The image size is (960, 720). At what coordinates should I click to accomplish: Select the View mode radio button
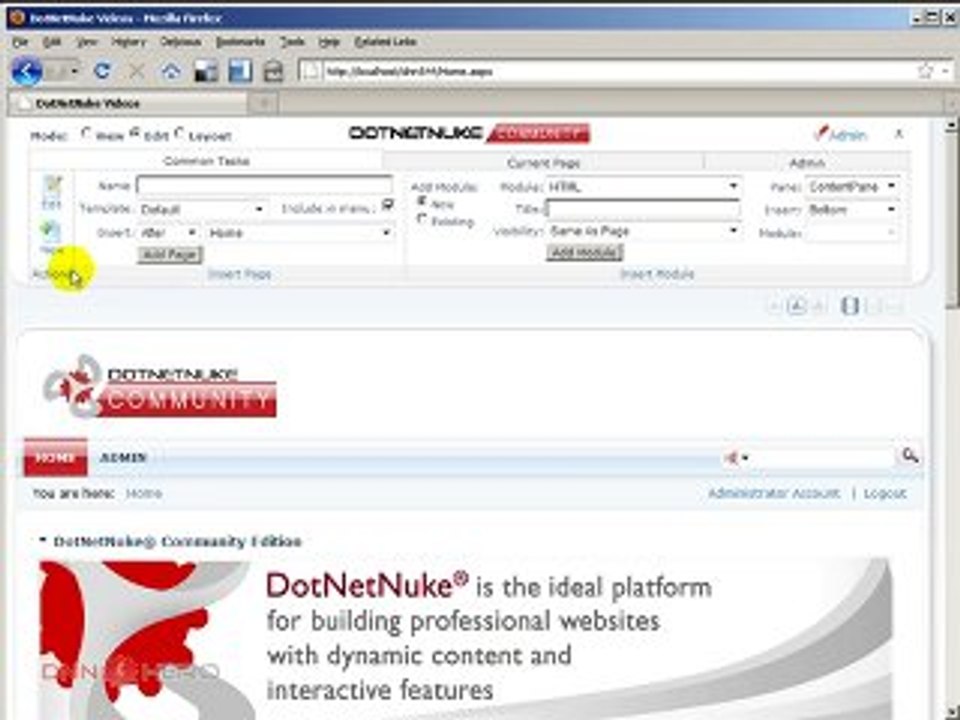[86, 133]
